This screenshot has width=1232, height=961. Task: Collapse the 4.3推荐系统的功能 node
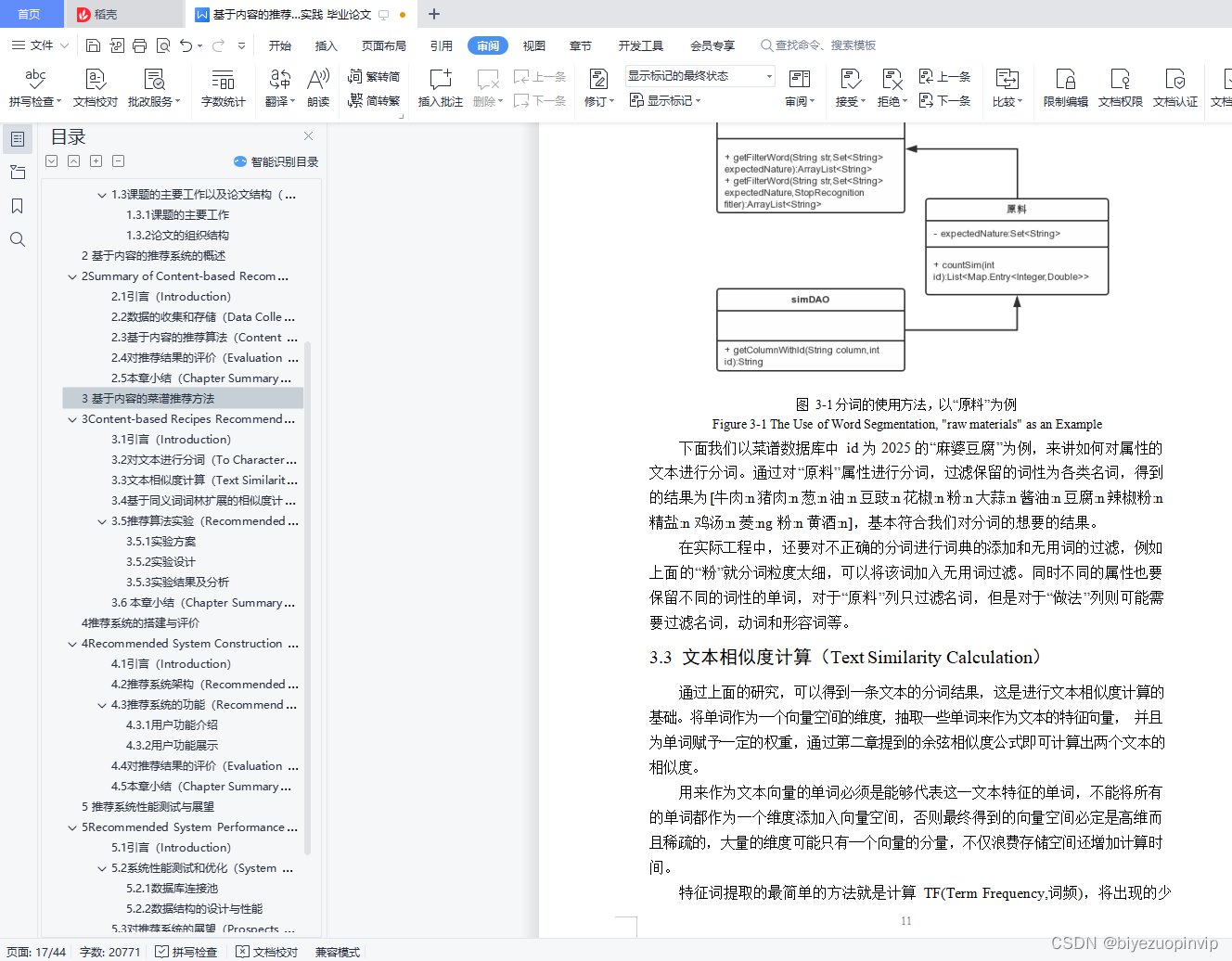[102, 705]
